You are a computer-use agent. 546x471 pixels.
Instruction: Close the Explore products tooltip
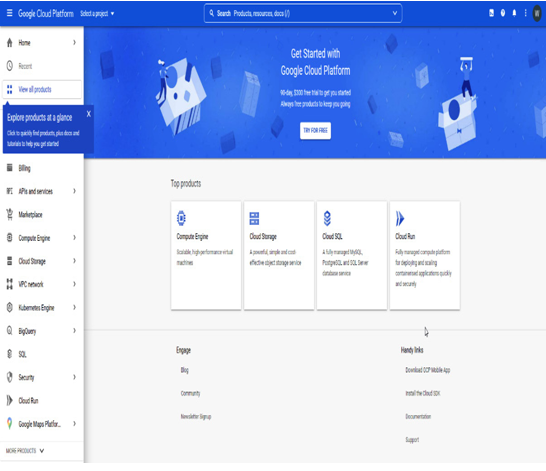(88, 114)
